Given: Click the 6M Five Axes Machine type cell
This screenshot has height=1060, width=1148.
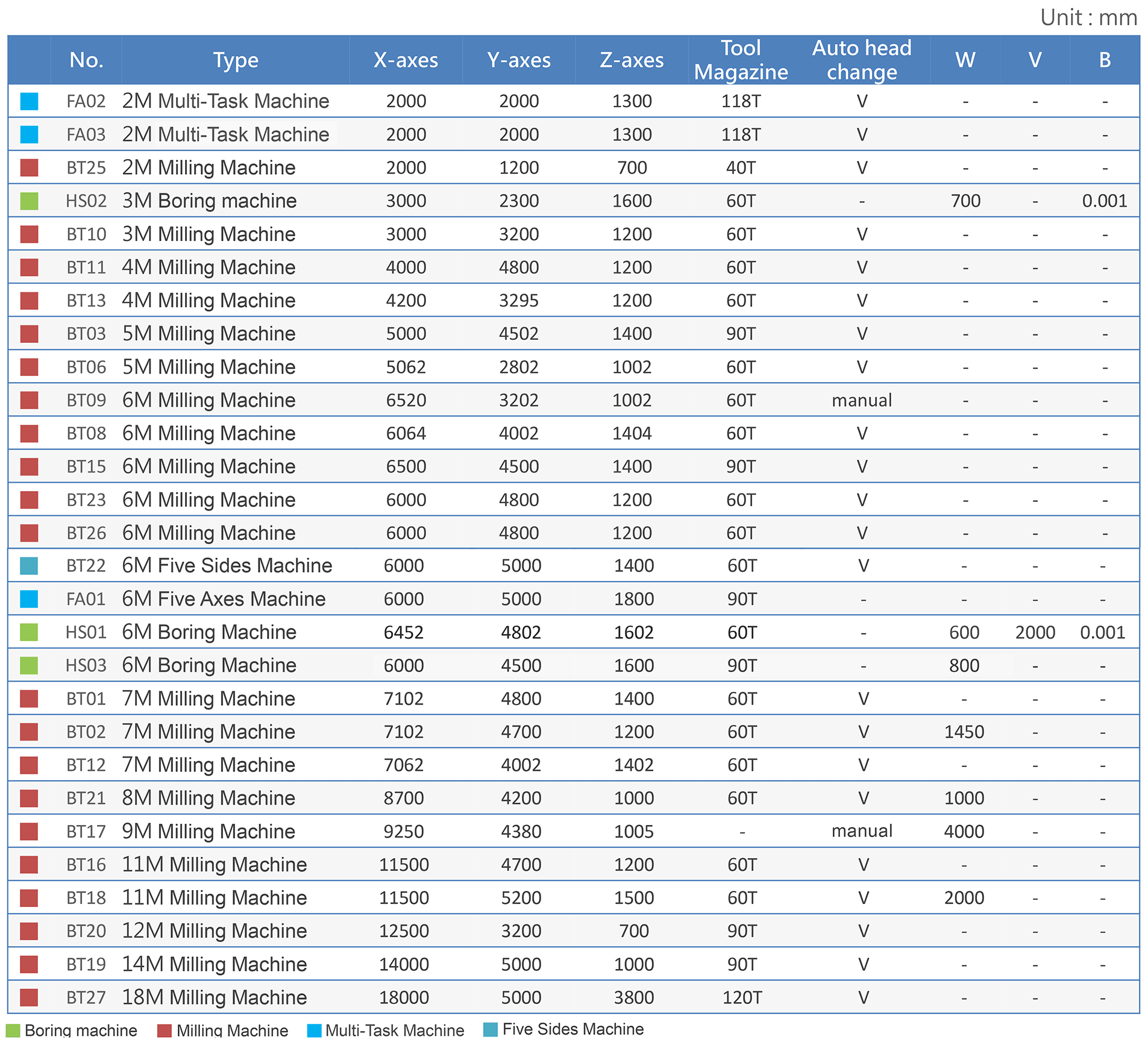Looking at the screenshot, I should 224,599.
